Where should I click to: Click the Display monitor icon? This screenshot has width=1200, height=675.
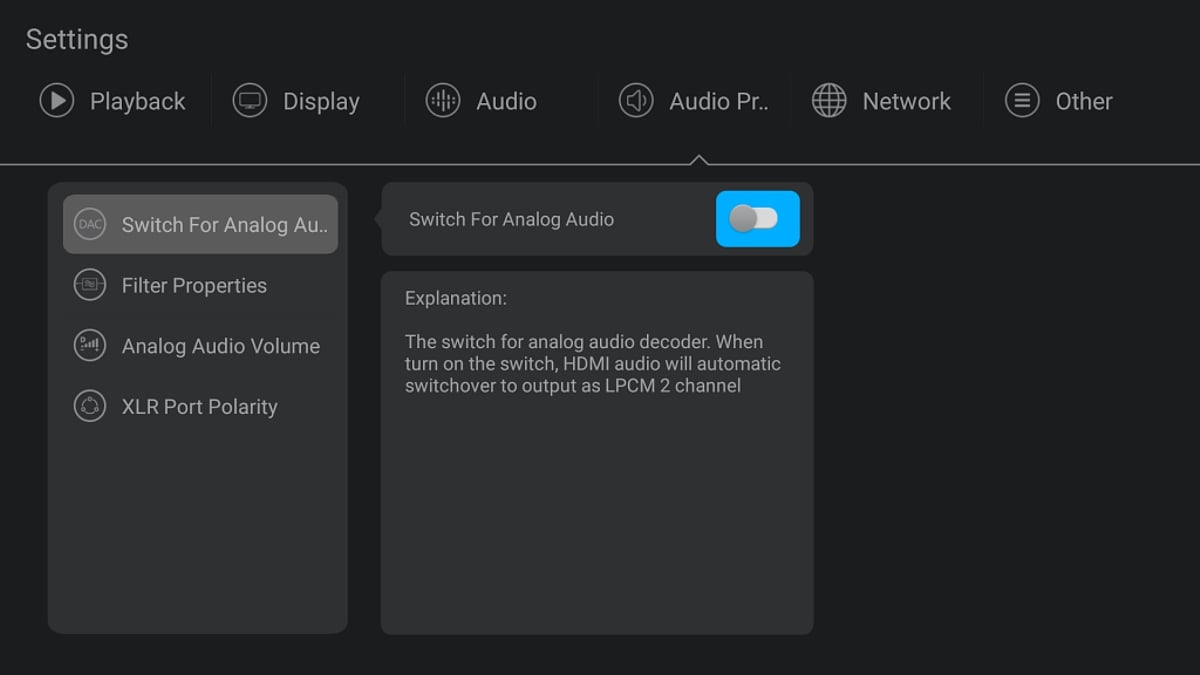coord(250,101)
